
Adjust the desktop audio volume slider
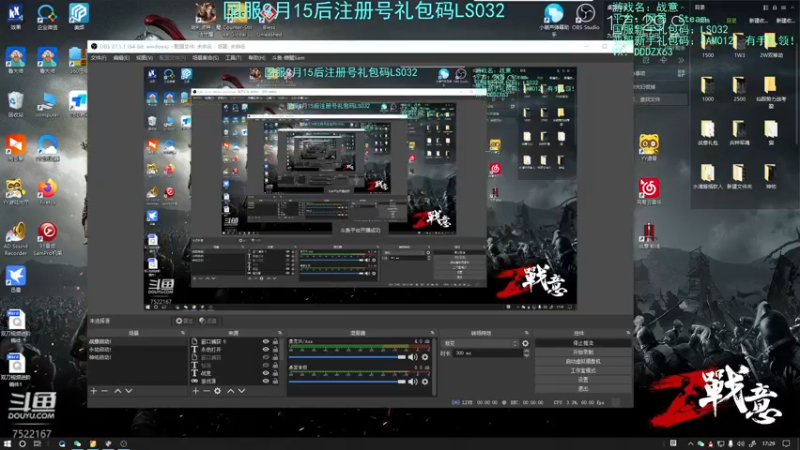point(347,382)
